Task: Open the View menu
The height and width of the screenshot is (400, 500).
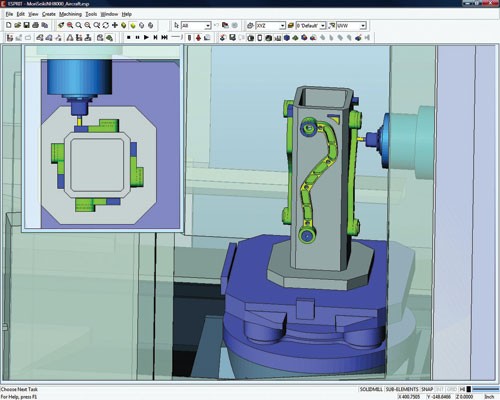Action: (x=33, y=14)
